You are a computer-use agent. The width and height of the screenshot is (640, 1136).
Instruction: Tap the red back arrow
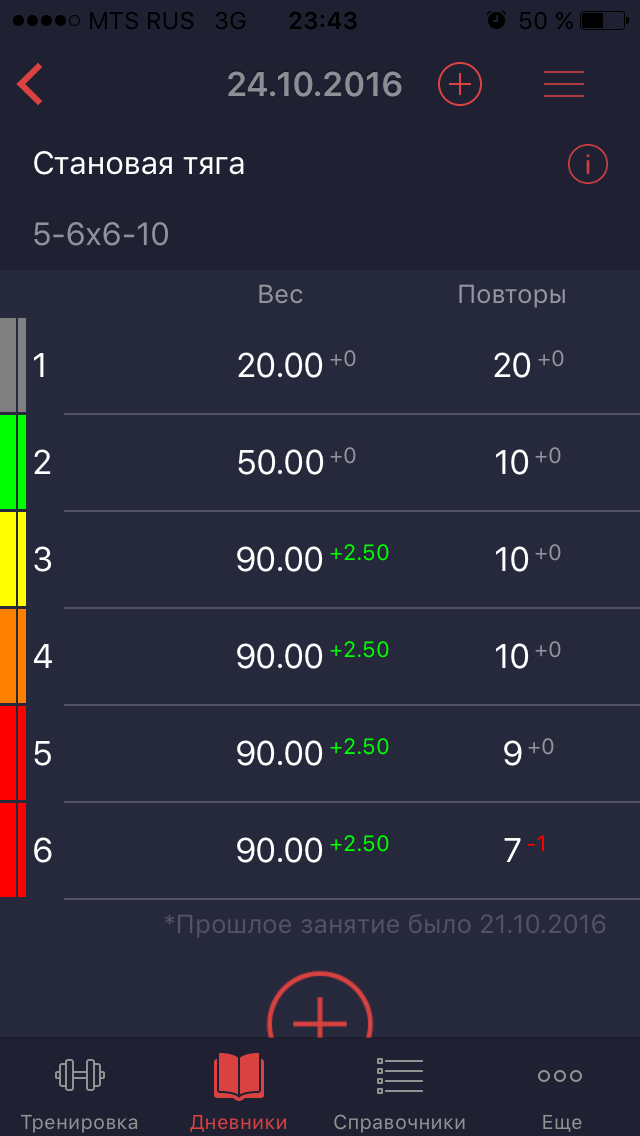(30, 85)
